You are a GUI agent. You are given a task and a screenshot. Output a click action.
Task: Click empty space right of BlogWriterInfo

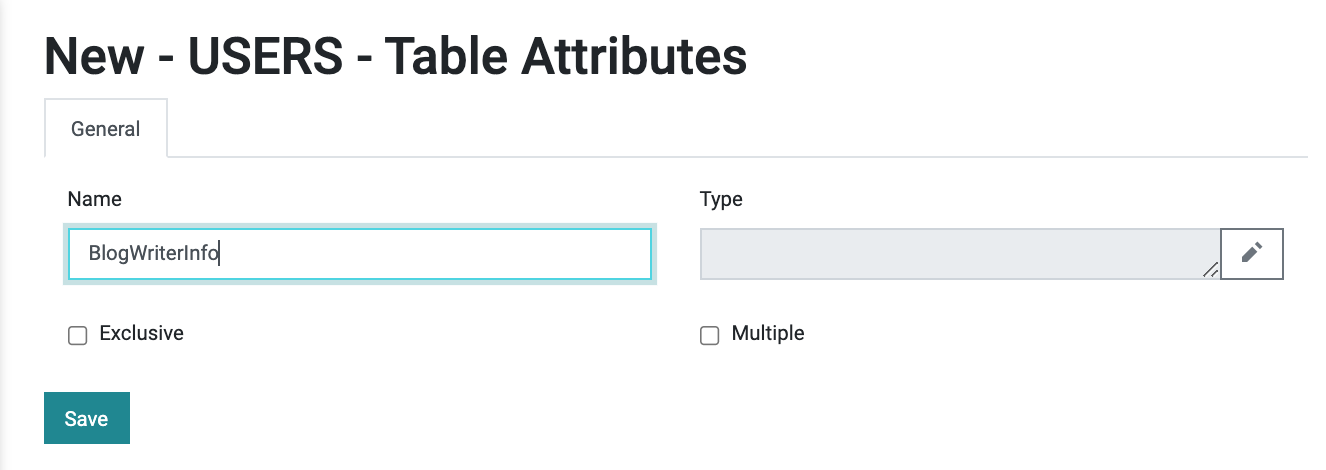point(435,254)
